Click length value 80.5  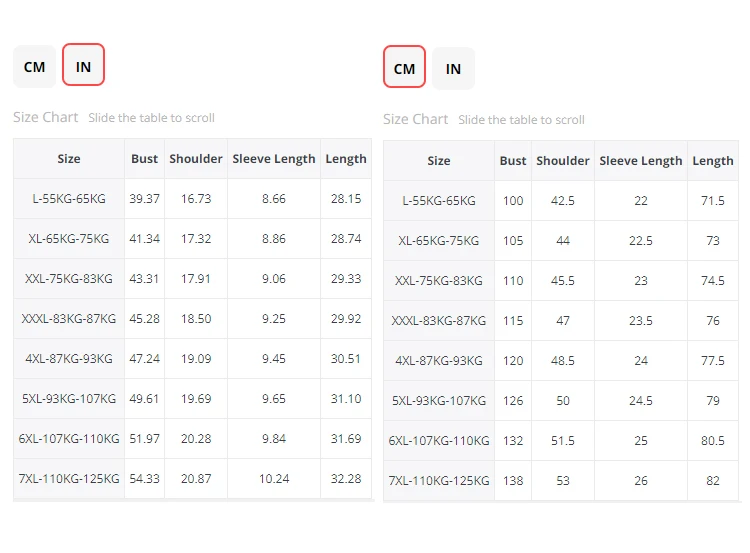[x=713, y=441]
